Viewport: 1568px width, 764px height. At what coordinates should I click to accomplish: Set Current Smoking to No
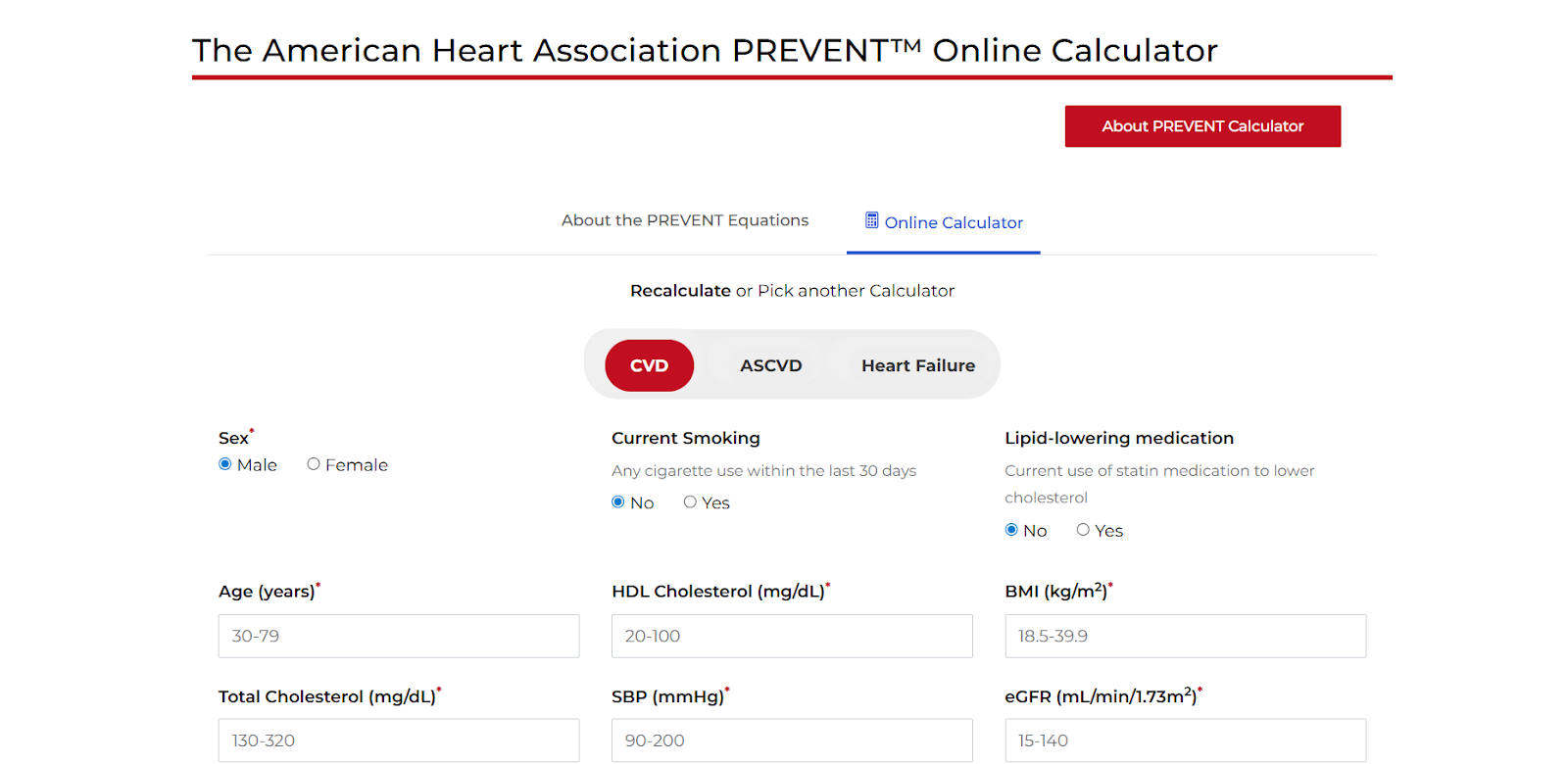pyautogui.click(x=618, y=502)
